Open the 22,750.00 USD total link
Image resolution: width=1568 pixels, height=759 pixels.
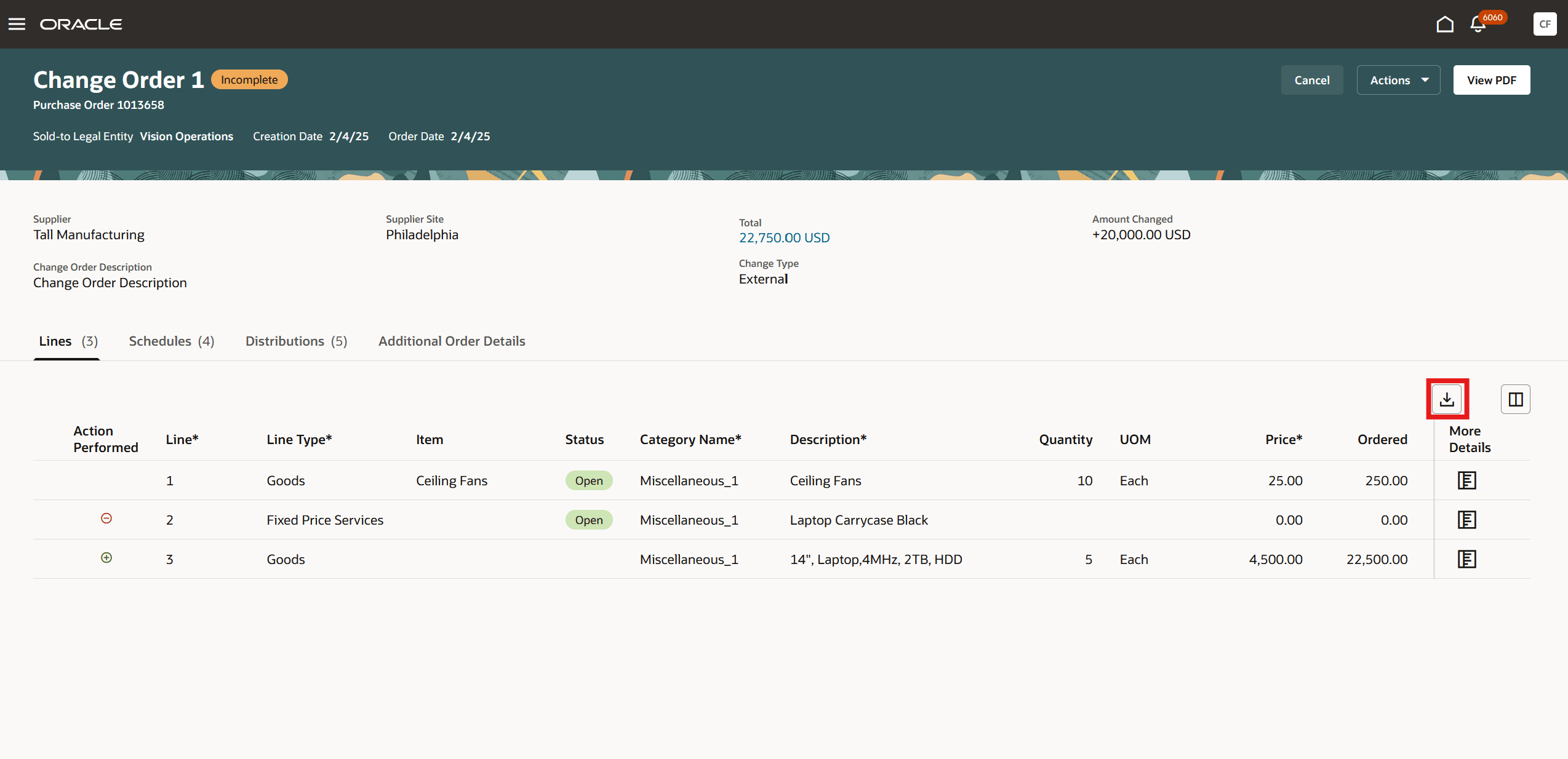coord(784,237)
